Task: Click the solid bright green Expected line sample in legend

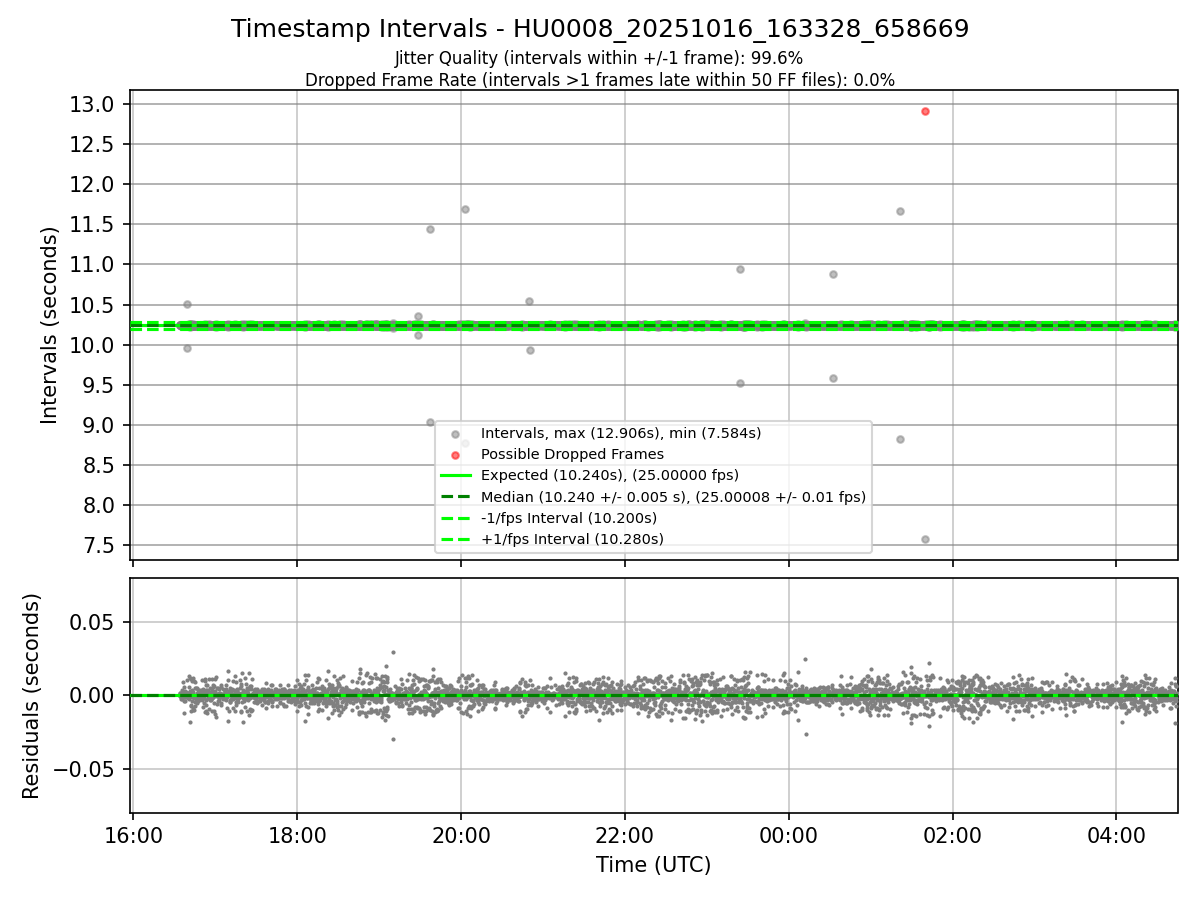Action: pyautogui.click(x=455, y=475)
